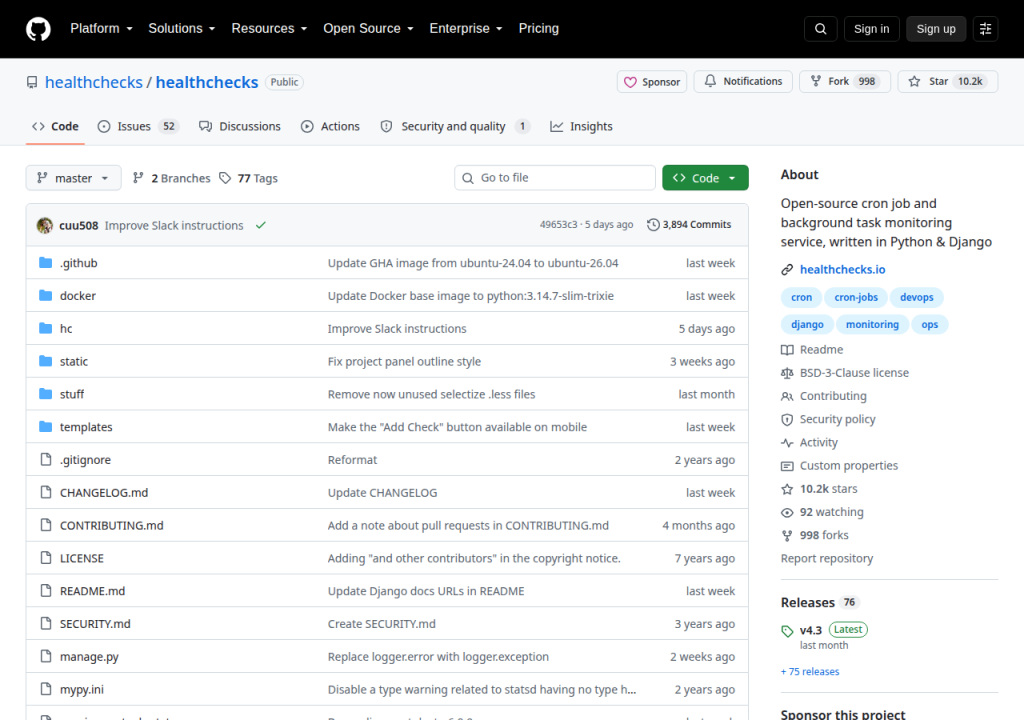View the 2 Branches link

point(172,178)
